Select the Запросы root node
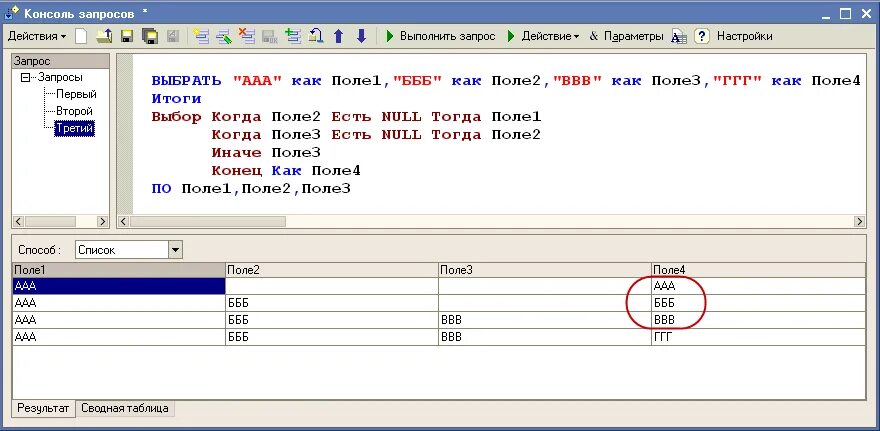The image size is (880, 431). (59, 77)
